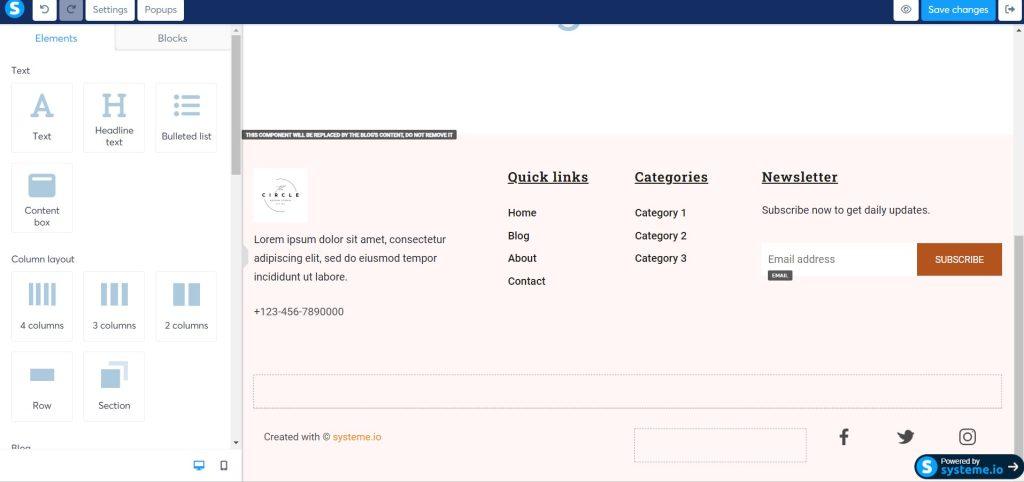This screenshot has height=482, width=1024.
Task: Select the phone number +123-456-7890000 text
Action: point(298,312)
